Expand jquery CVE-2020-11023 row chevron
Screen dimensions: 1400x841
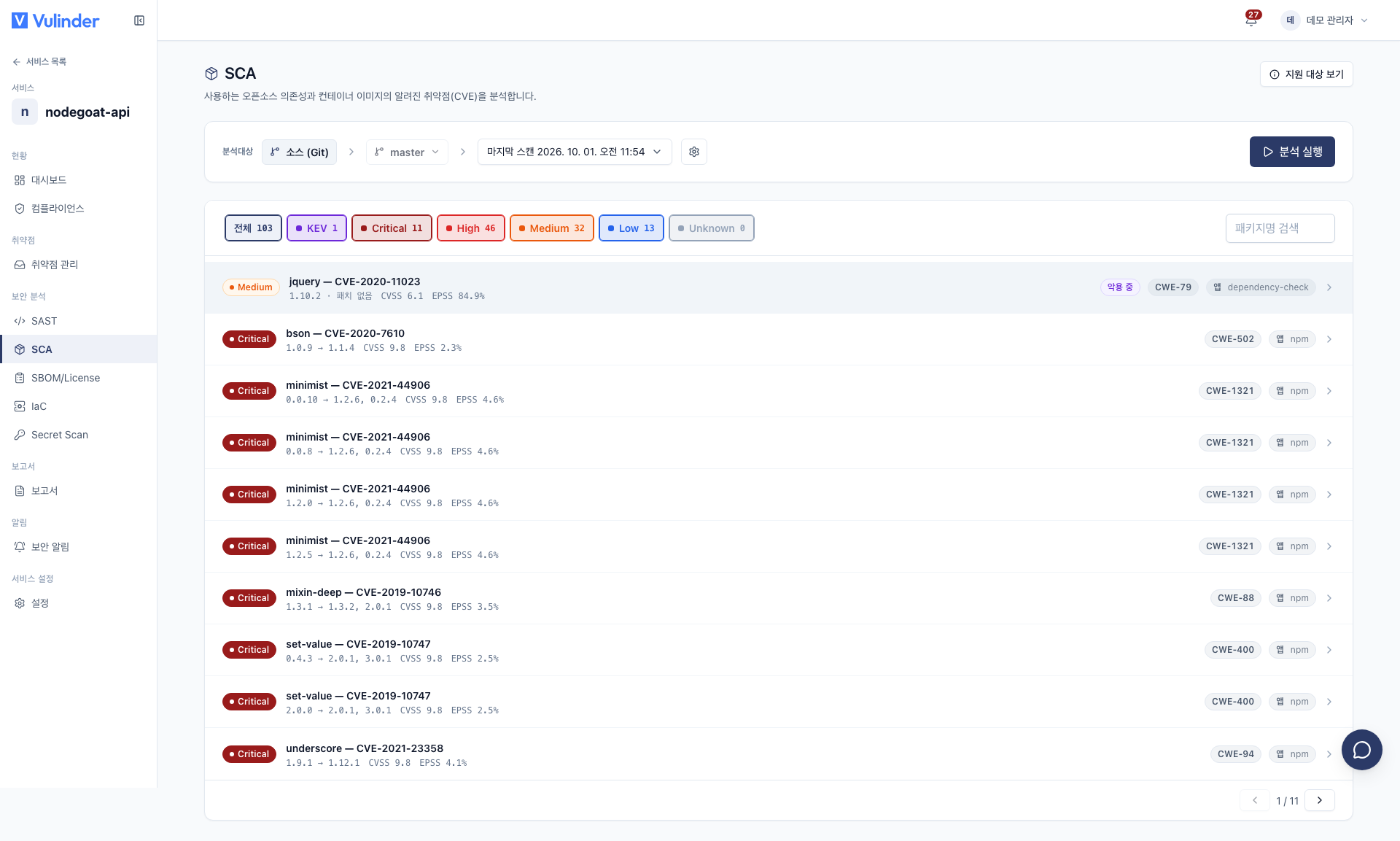(1329, 287)
